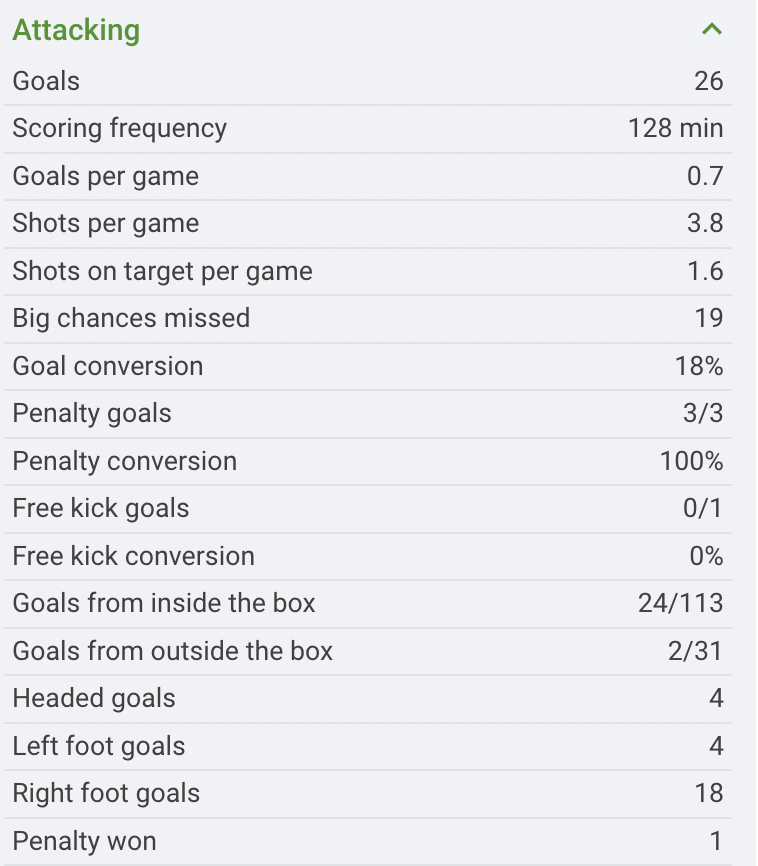This screenshot has width=758, height=866.
Task: Click the Headed goals label
Action: (94, 698)
